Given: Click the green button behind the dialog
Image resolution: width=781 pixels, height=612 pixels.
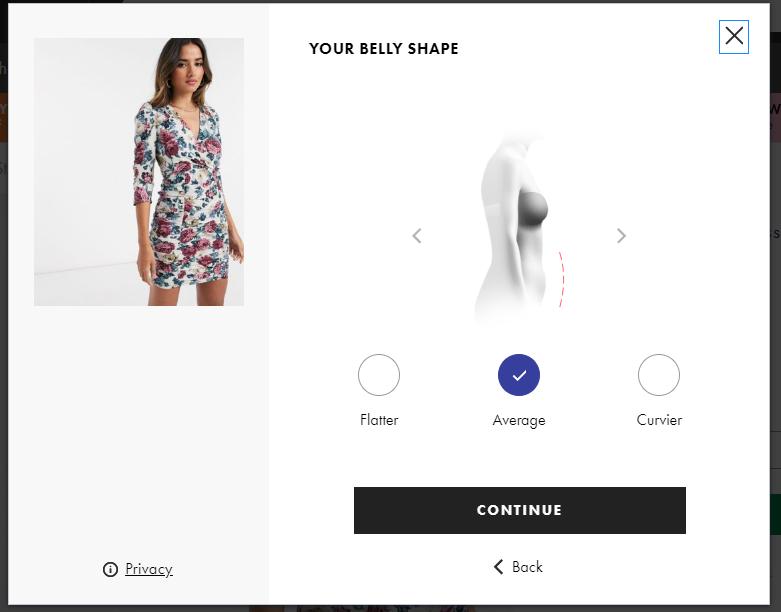Looking at the screenshot, I should (775, 514).
